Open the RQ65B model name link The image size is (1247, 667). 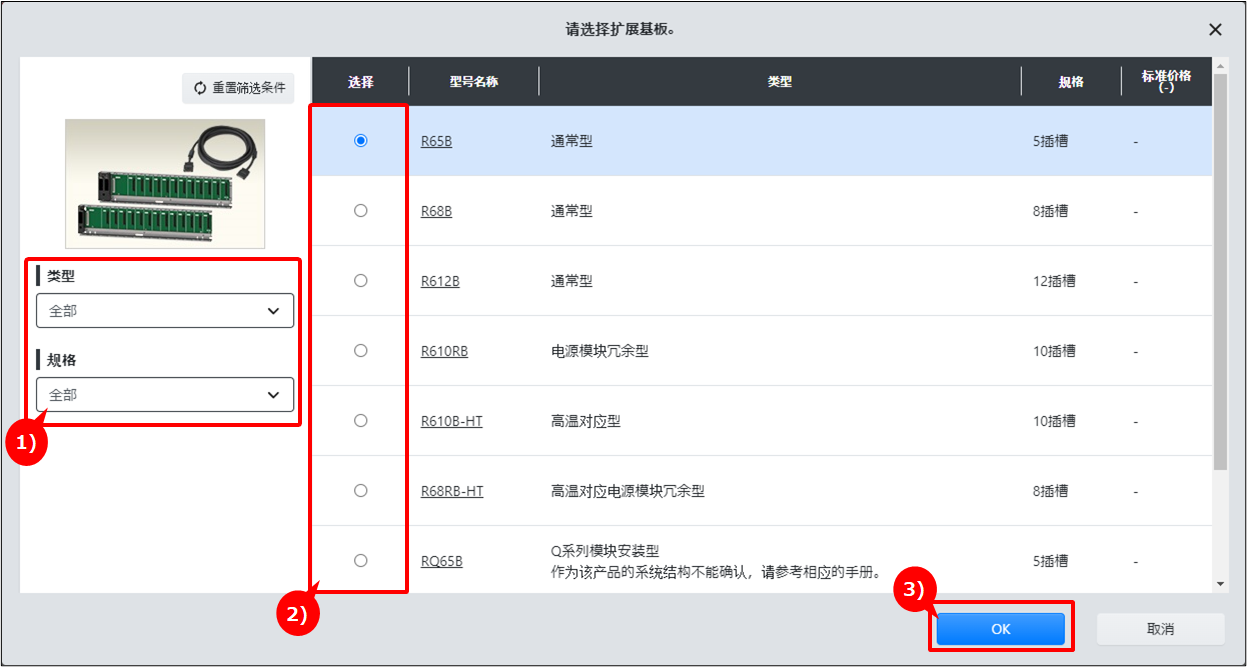(441, 562)
